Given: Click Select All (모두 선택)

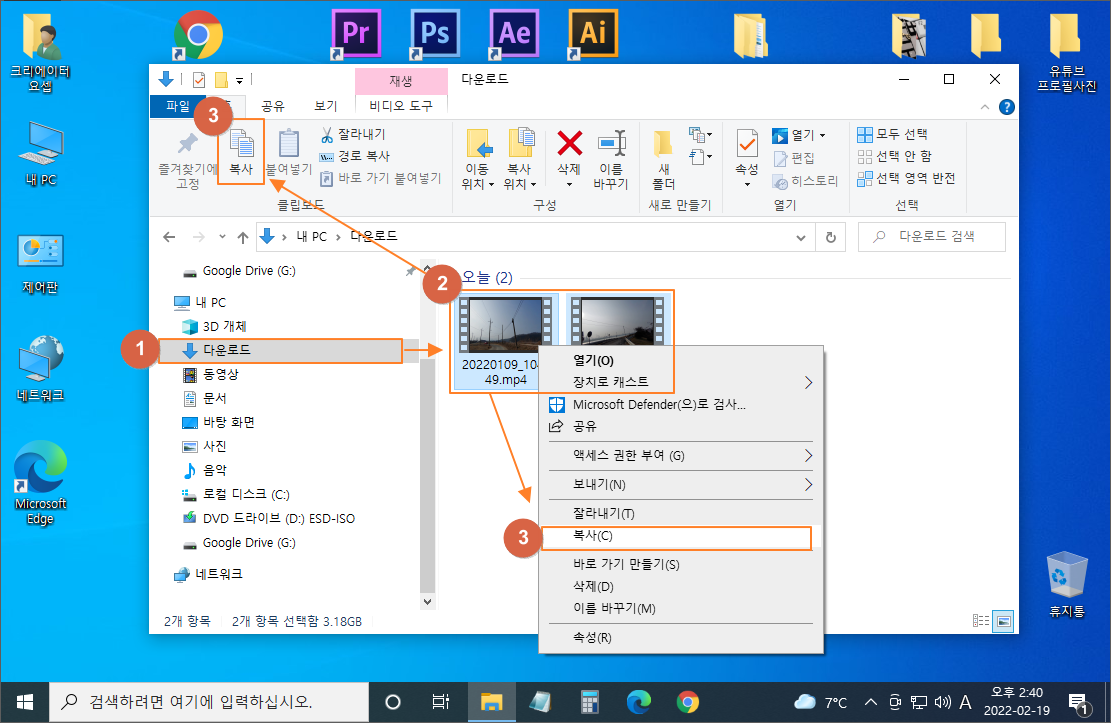Looking at the screenshot, I should pos(892,134).
